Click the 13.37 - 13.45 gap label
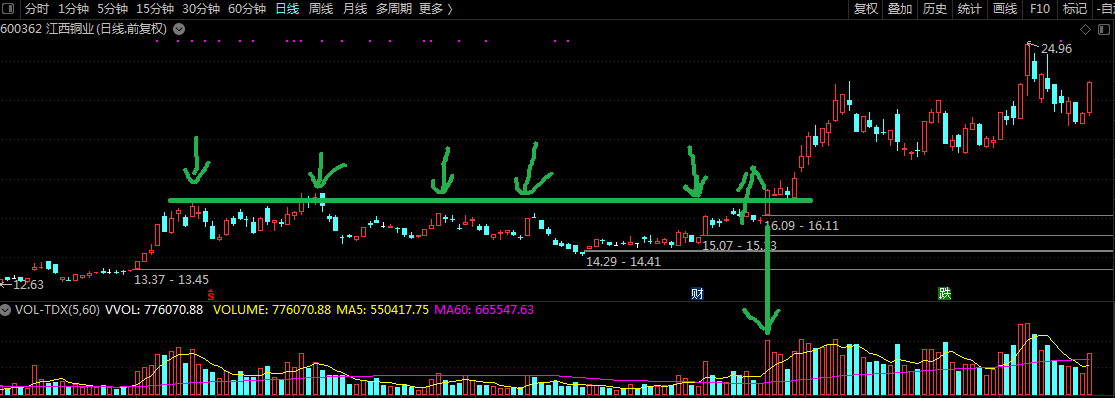Image resolution: width=1115 pixels, height=398 pixels. (171, 279)
